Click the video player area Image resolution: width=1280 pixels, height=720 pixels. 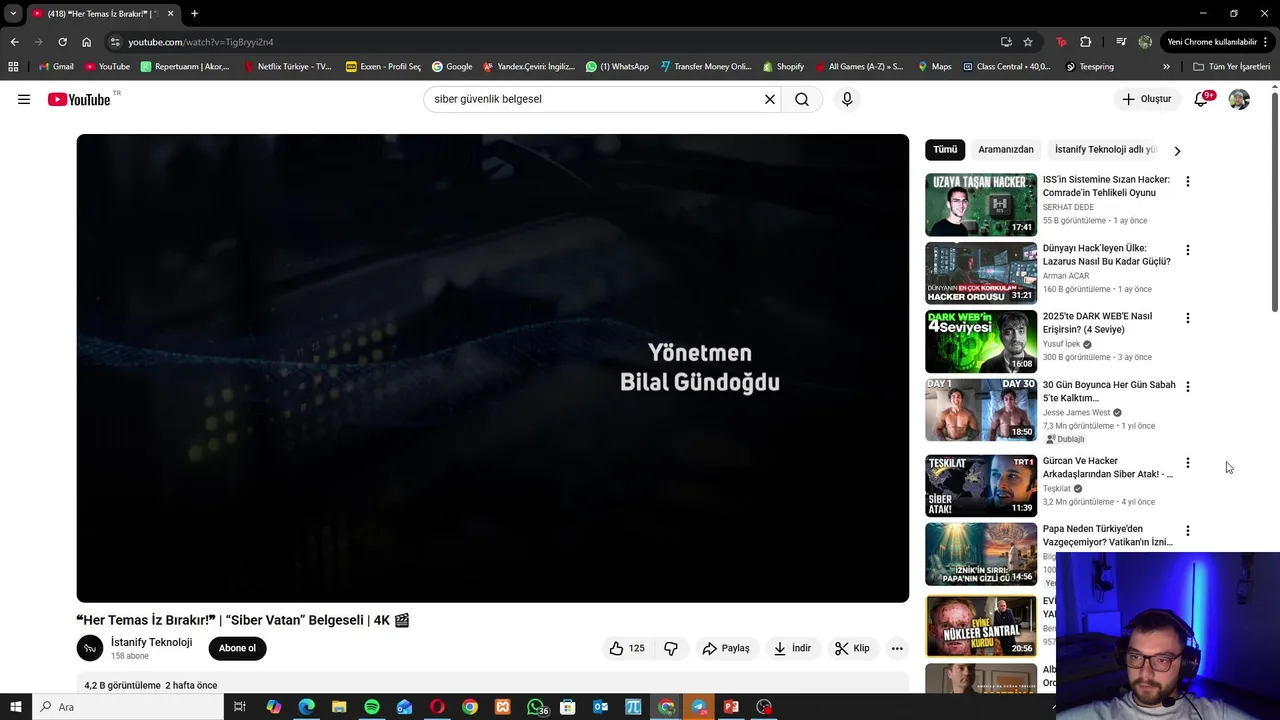pos(493,368)
